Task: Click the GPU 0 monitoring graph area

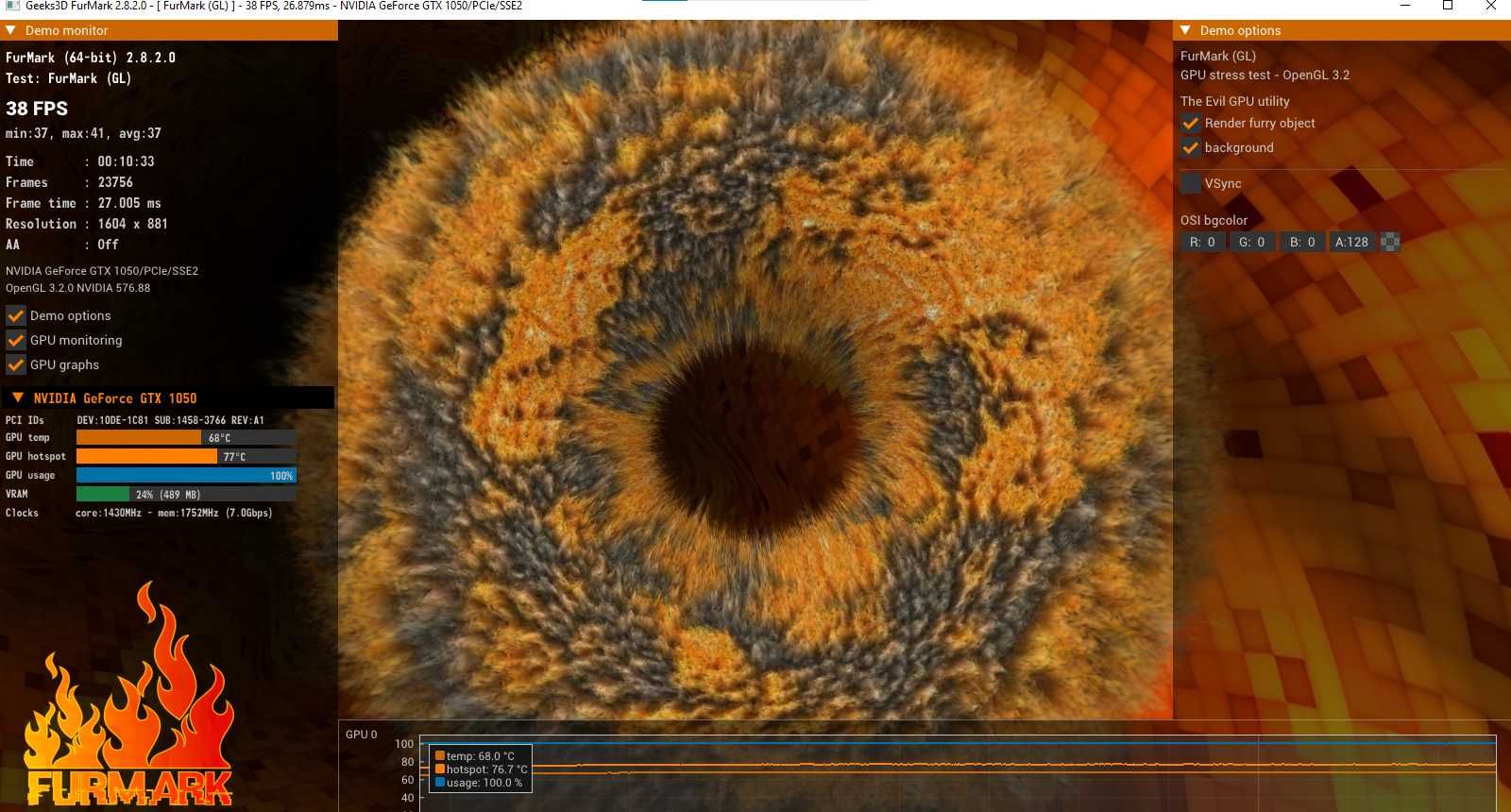Action: [958, 772]
